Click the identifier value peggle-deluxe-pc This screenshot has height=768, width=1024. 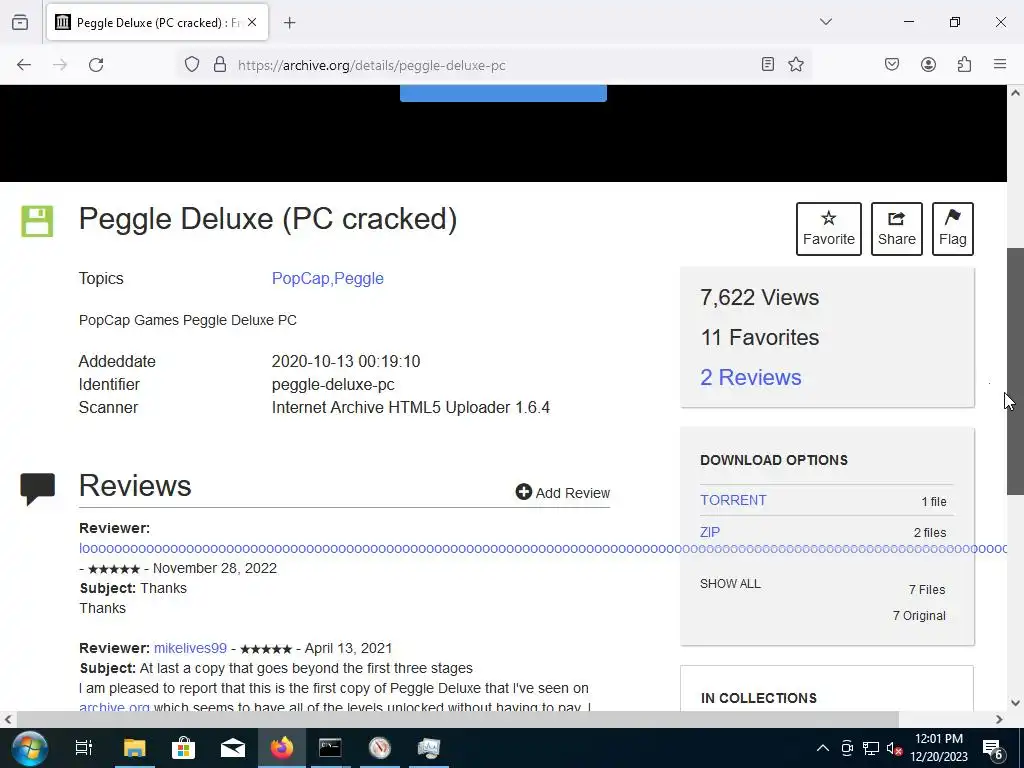click(333, 385)
